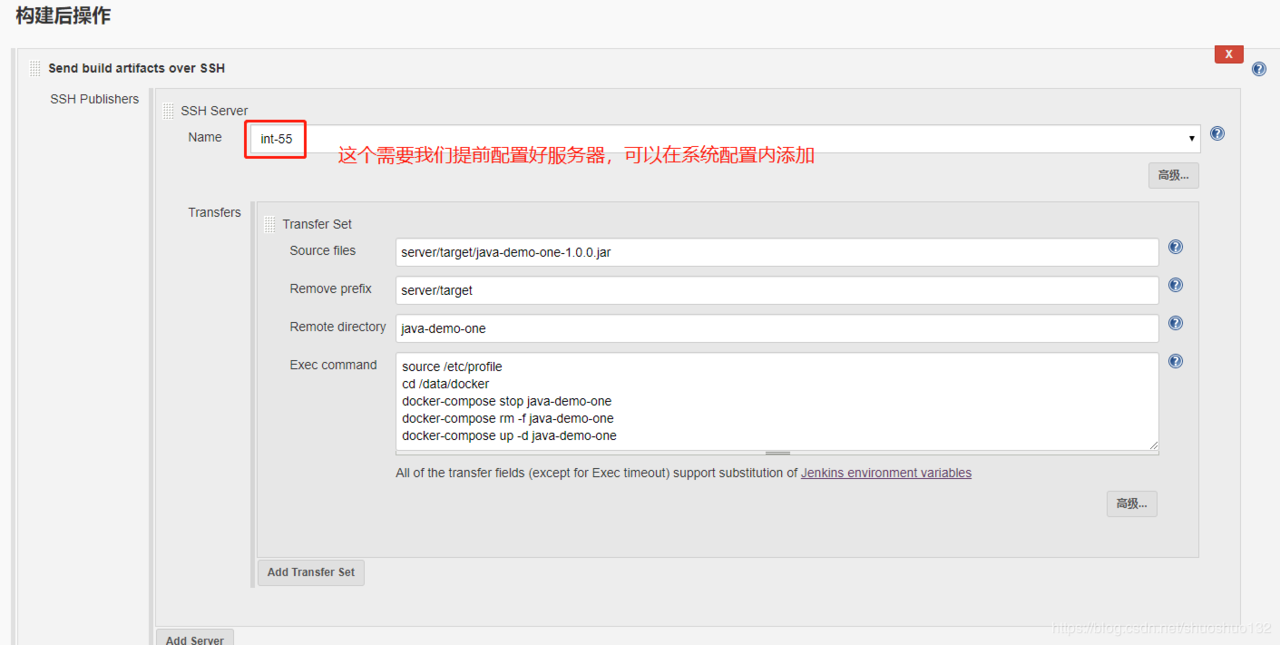Viewport: 1280px width, 645px height.
Task: Grab the drag handle beside Send build artifacts
Action: 35,69
